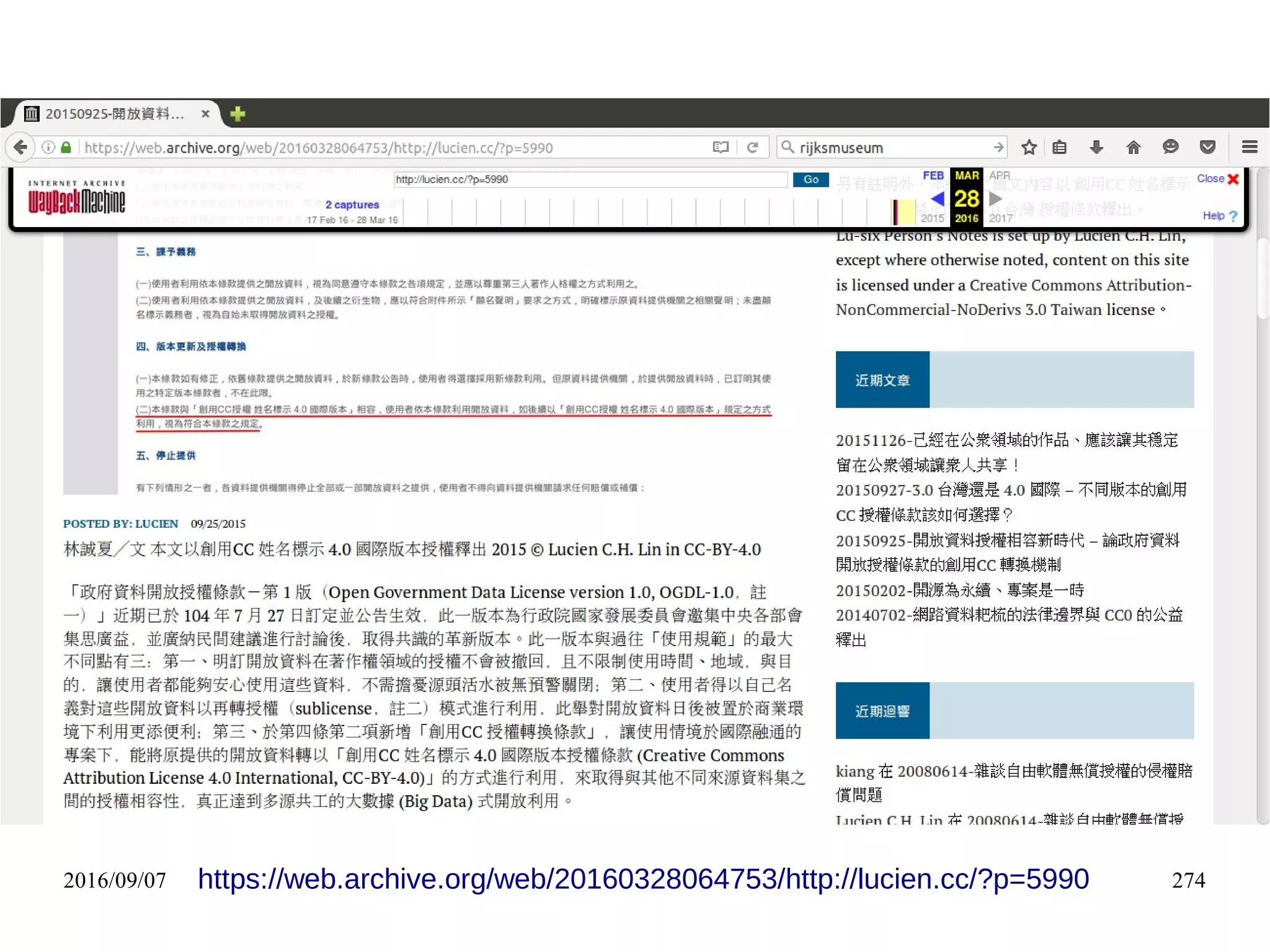Screen dimensions: 1270x952
Task: Close the 20150925 browser tab
Action: tap(205, 113)
